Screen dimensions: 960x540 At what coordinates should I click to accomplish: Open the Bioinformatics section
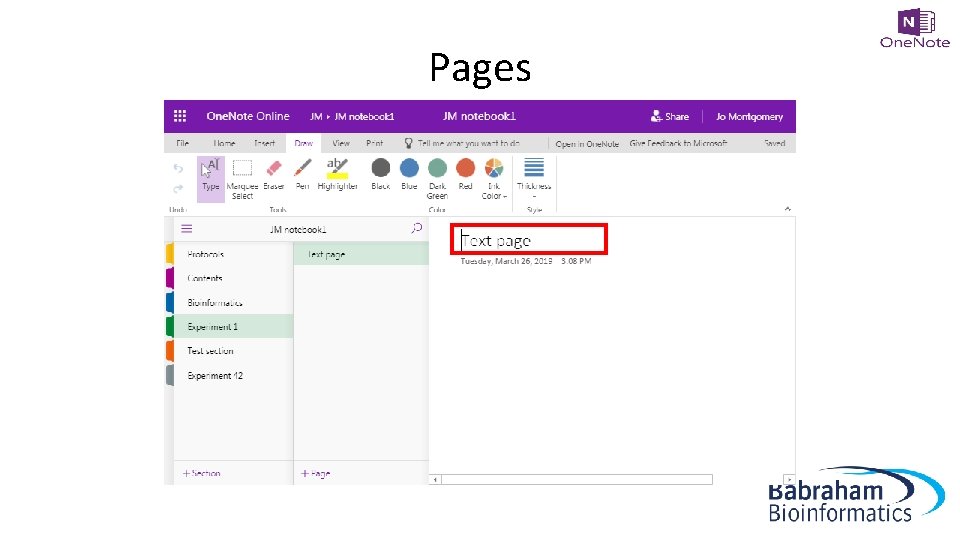click(x=233, y=302)
